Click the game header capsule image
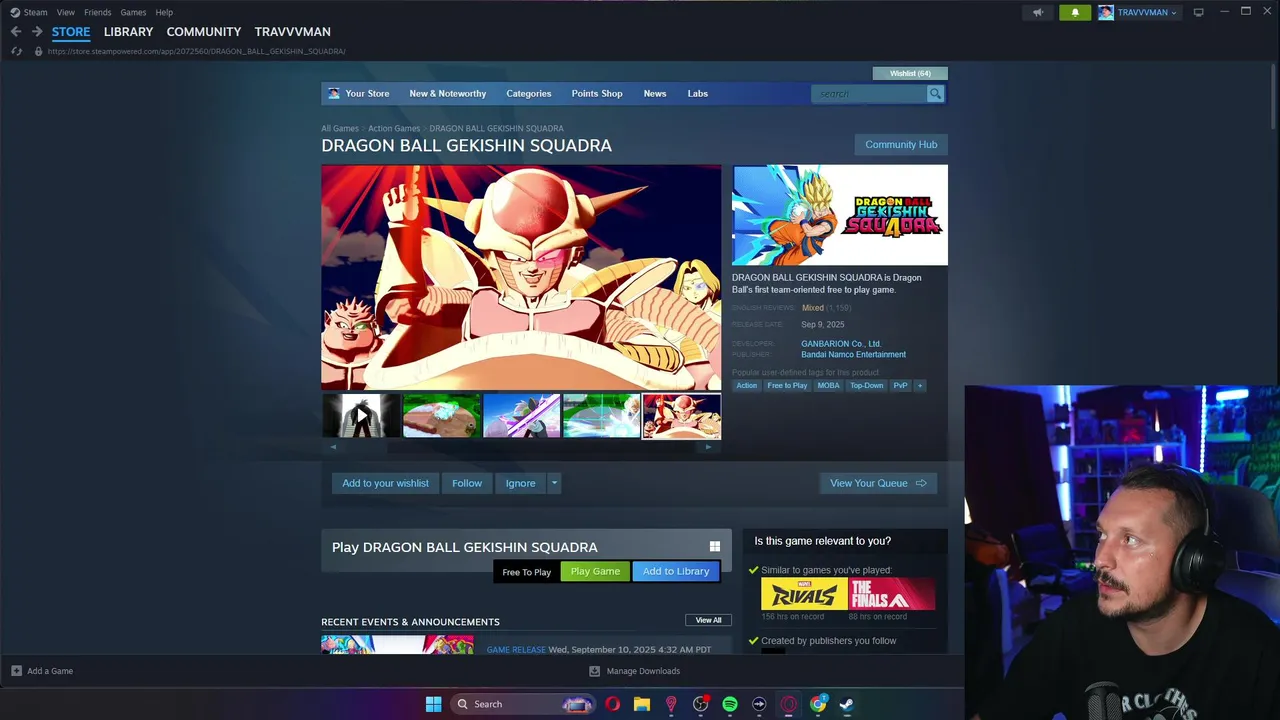1280x720 pixels. tap(840, 215)
